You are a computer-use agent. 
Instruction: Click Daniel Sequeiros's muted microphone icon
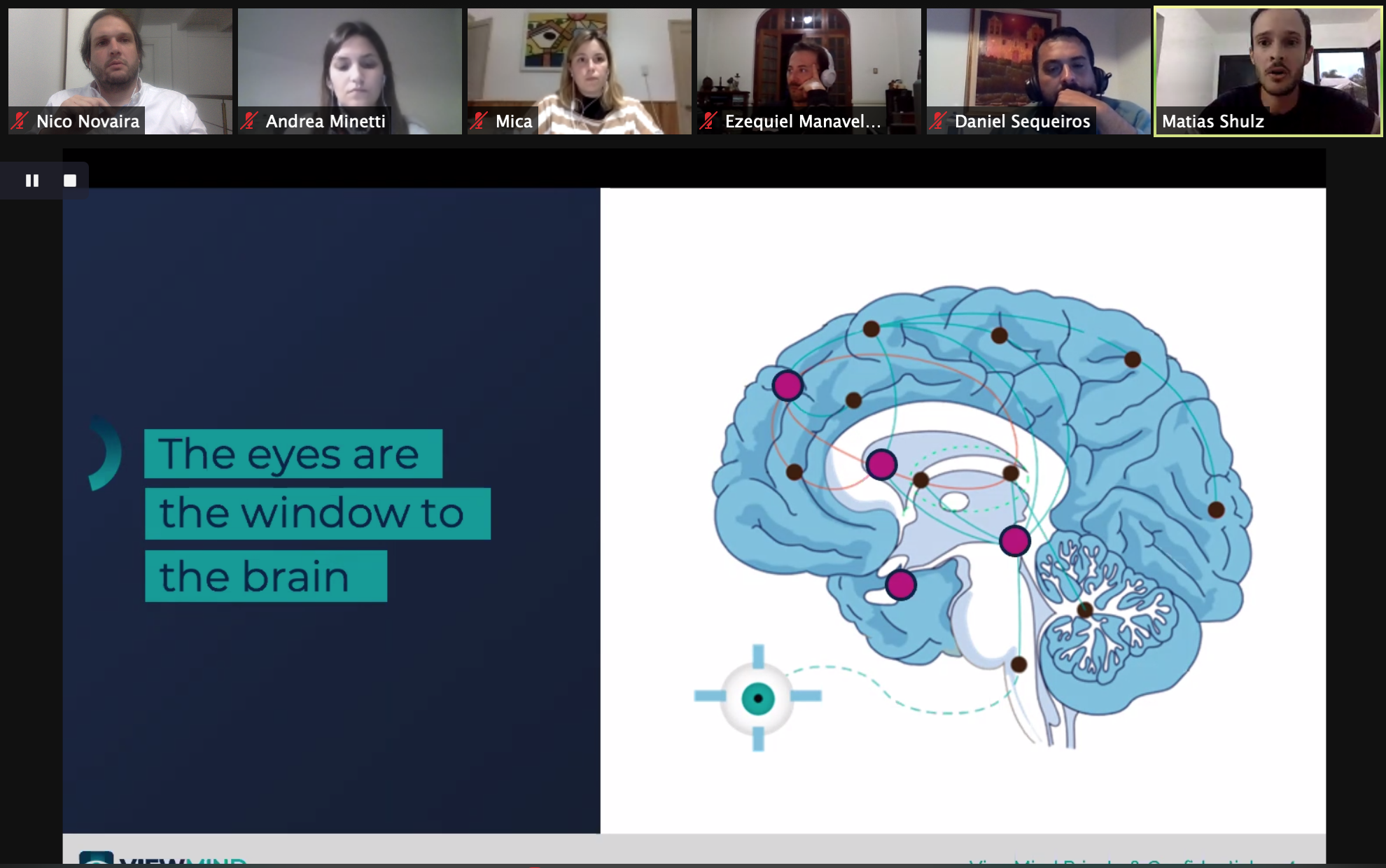(938, 121)
